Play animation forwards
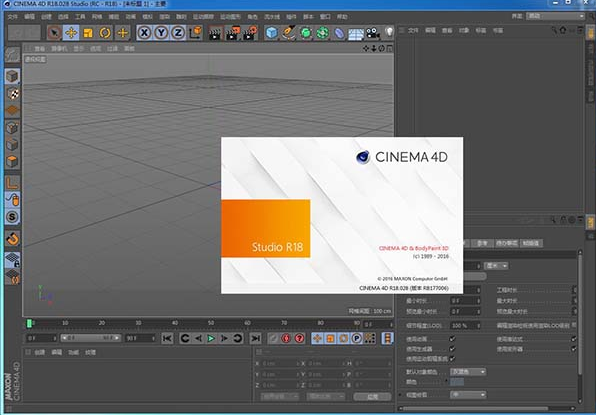 click(x=211, y=338)
